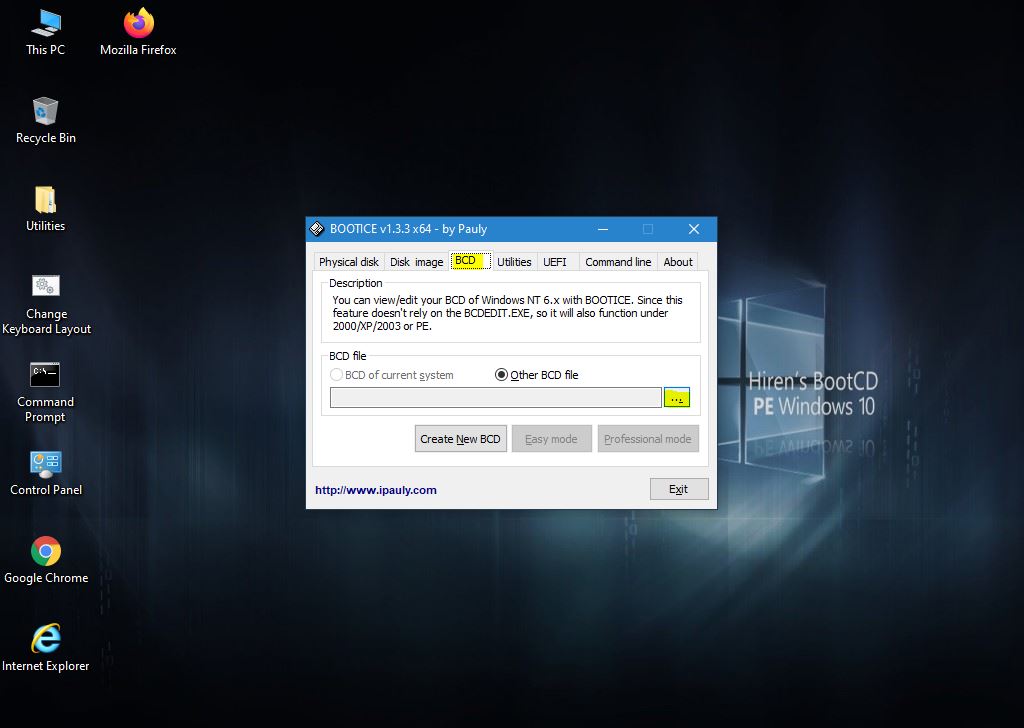This screenshot has height=728, width=1024.
Task: Click the BOOTICE title bar app icon
Action: point(317,229)
